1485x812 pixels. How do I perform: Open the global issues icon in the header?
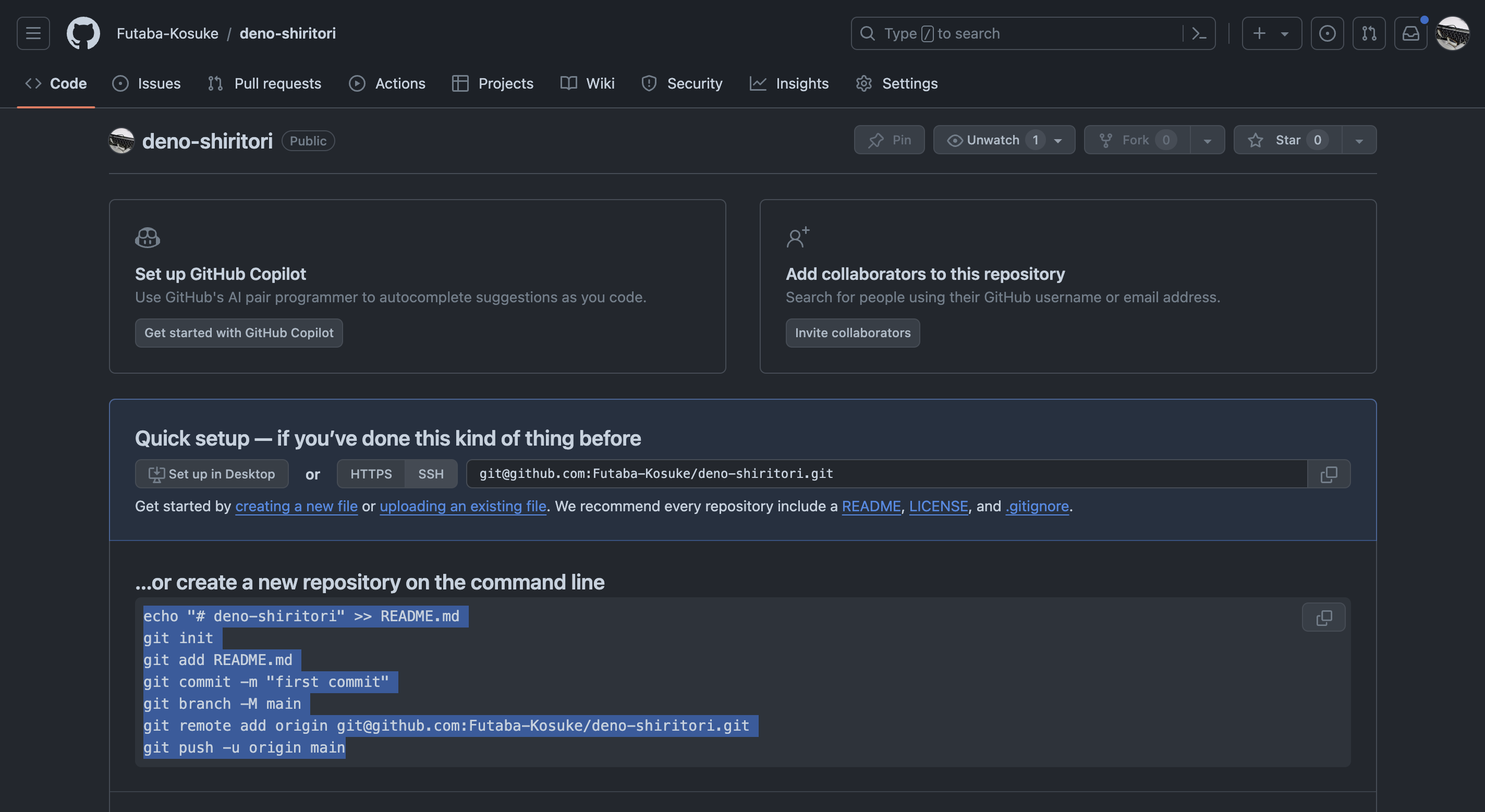pyautogui.click(x=1327, y=33)
